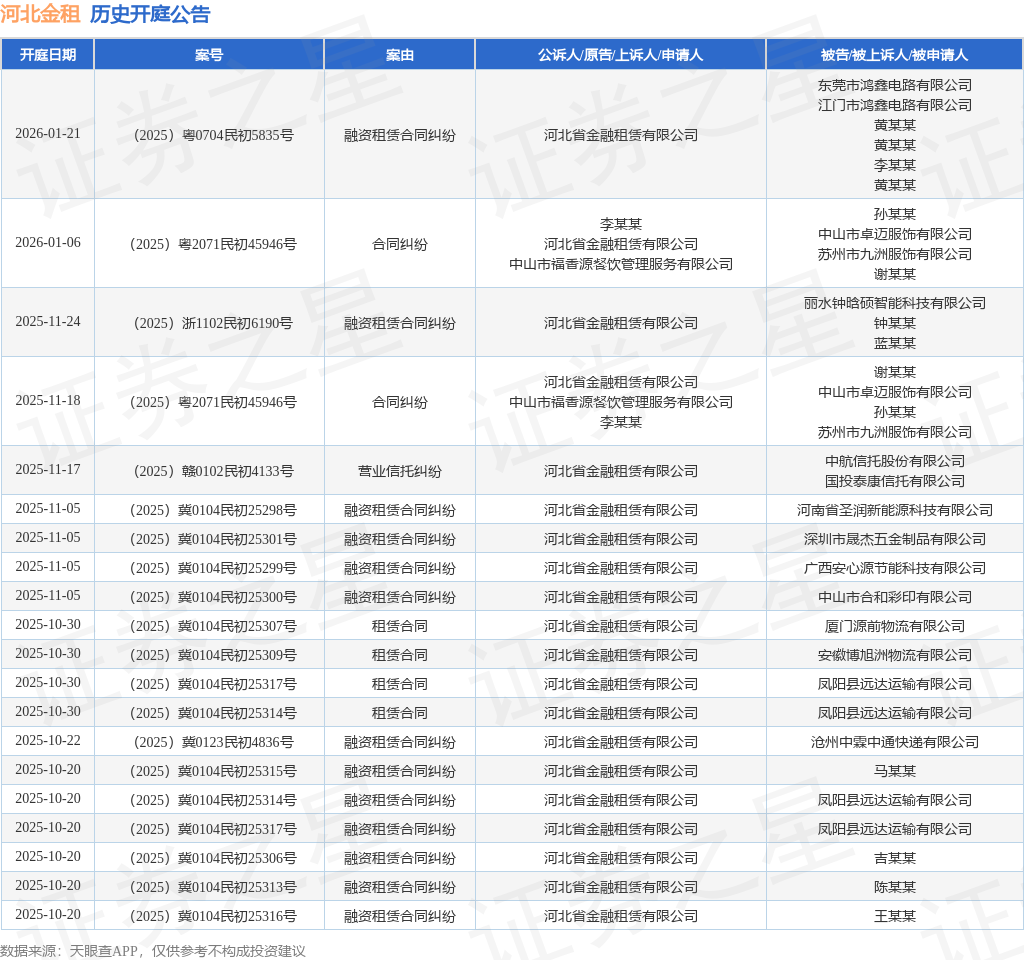Select date cell 2026-01-21
The height and width of the screenshot is (960, 1024).
48,134
